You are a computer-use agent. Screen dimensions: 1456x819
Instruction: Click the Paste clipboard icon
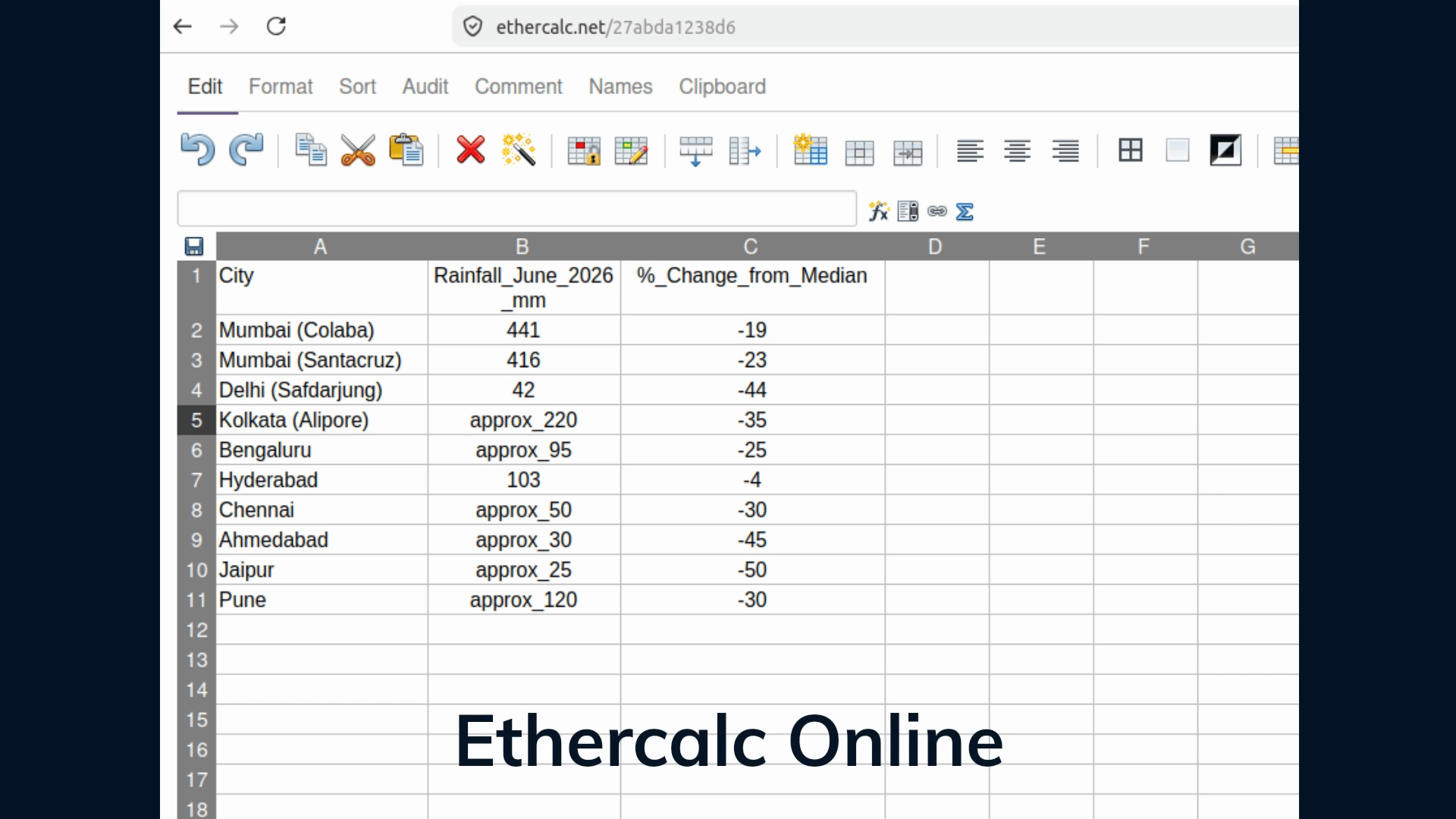406,149
